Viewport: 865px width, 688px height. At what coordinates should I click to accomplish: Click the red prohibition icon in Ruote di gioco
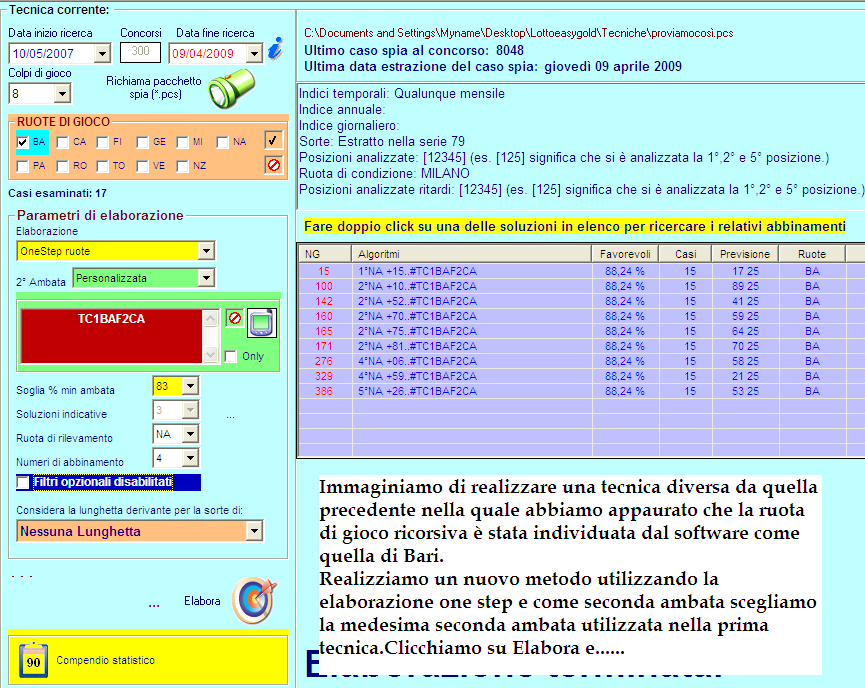[x=274, y=165]
